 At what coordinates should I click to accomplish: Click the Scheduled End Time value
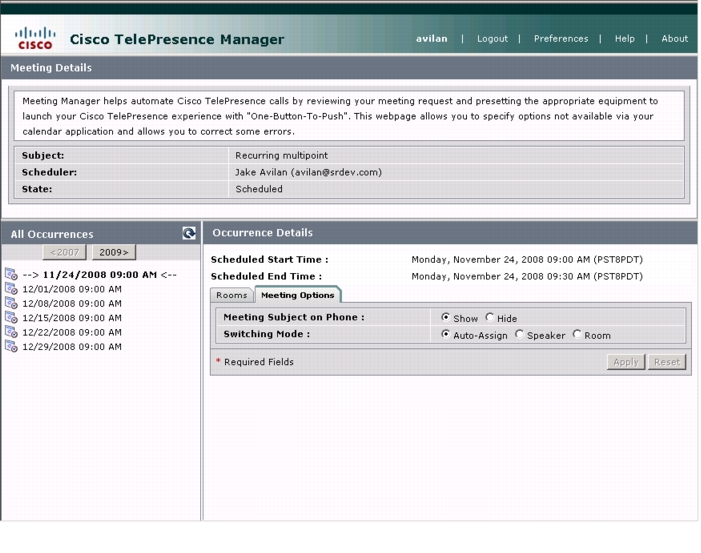tap(527, 277)
